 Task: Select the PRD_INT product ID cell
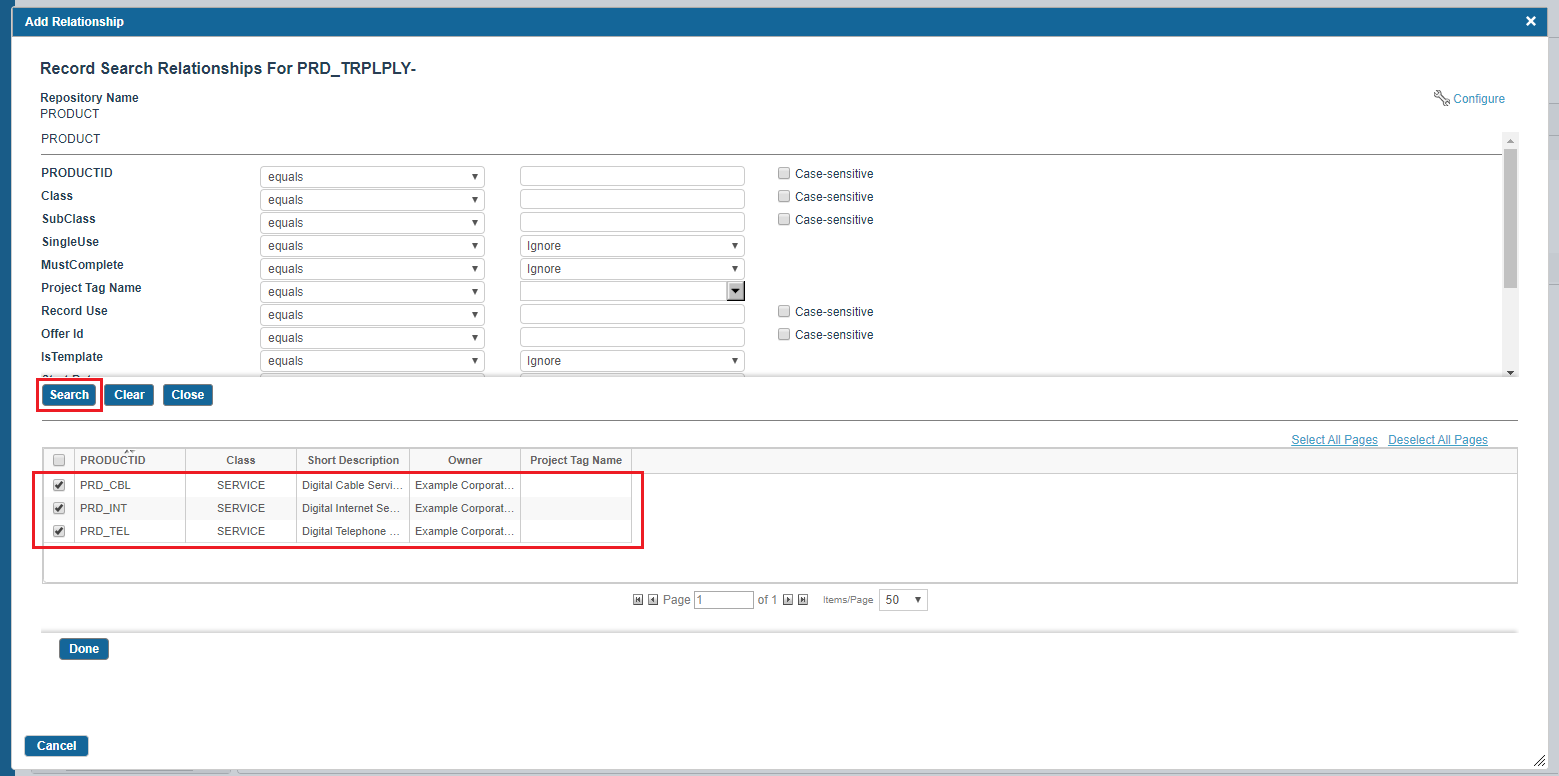(x=130, y=508)
